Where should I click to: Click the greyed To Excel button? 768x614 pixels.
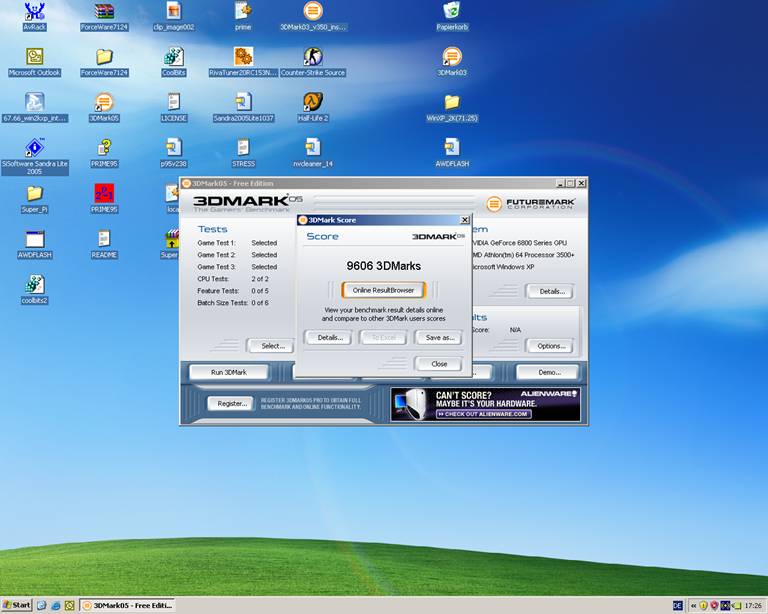pyautogui.click(x=384, y=337)
